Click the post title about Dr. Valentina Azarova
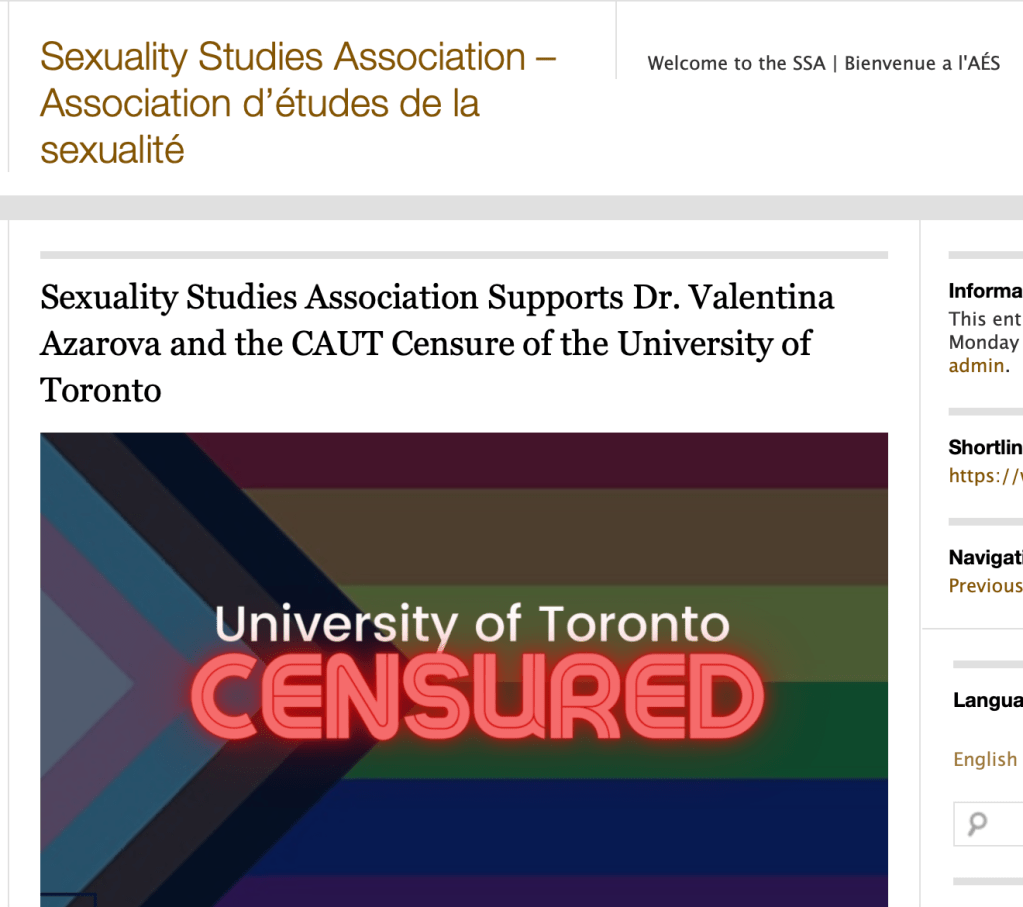Viewport: 1023px width, 907px height. [x=437, y=343]
